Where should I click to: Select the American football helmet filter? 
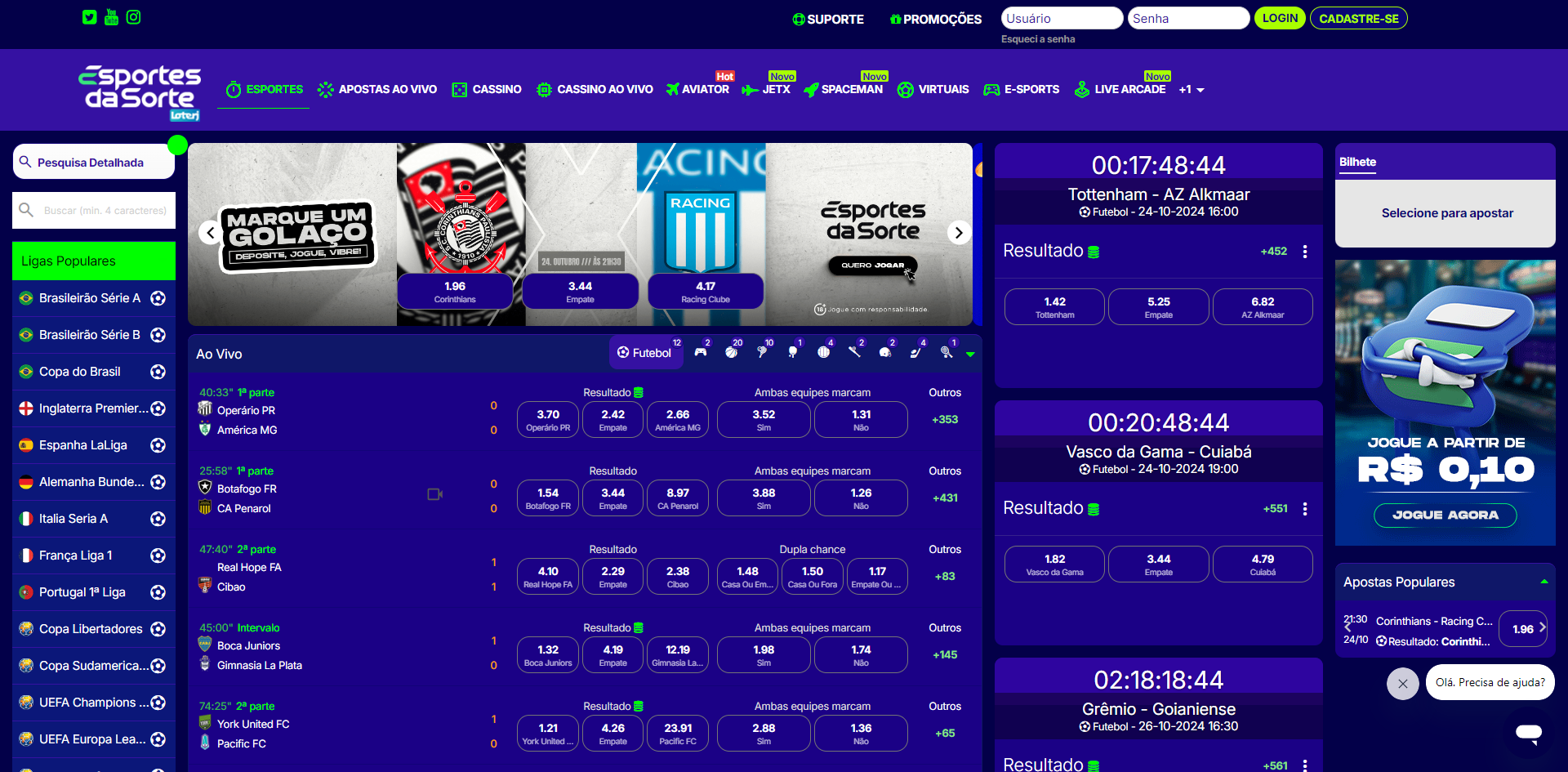(885, 352)
